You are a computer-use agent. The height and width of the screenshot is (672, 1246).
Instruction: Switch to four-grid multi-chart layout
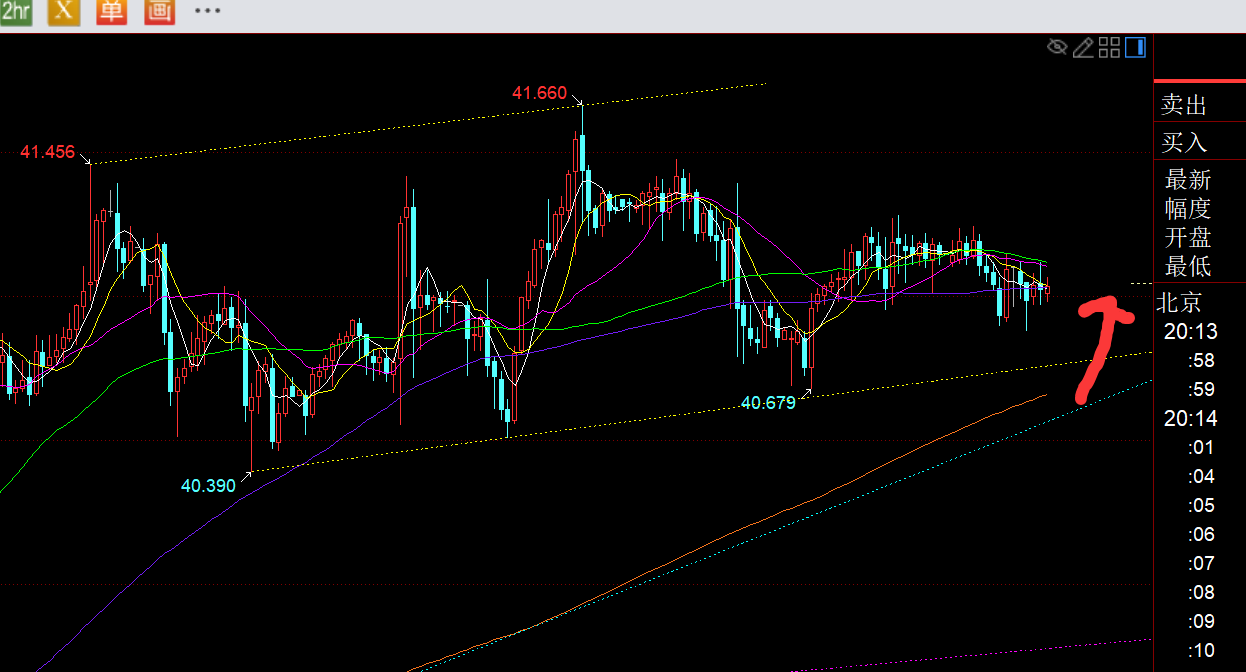(x=1109, y=47)
